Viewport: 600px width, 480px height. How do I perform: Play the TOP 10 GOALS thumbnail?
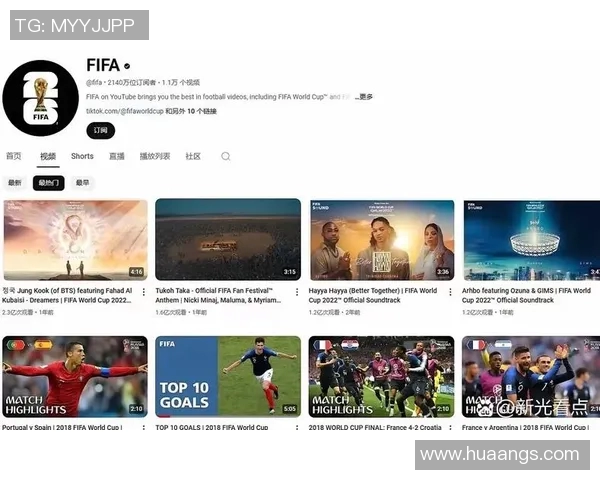click(x=228, y=377)
